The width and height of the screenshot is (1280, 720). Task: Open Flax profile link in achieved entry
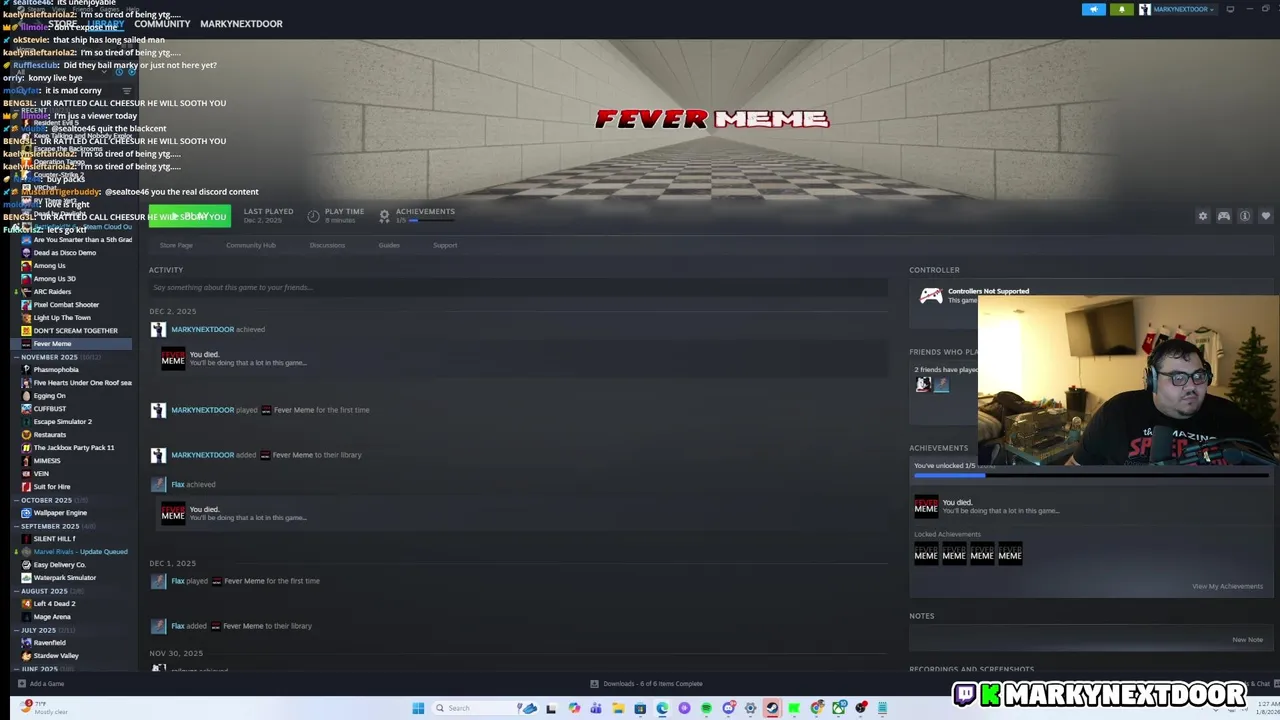(x=177, y=484)
